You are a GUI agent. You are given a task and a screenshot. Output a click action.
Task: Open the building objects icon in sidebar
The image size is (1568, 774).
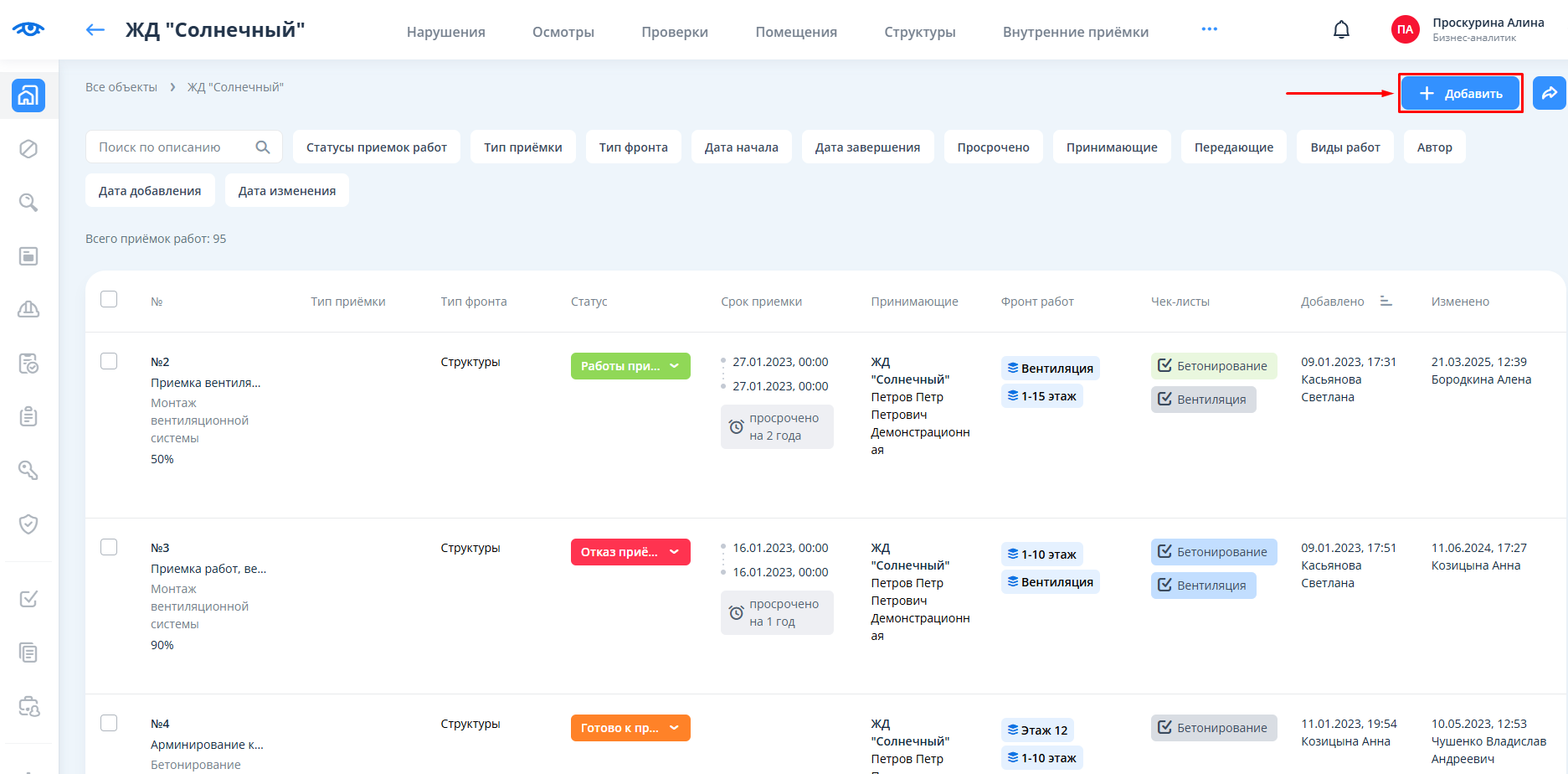28,95
